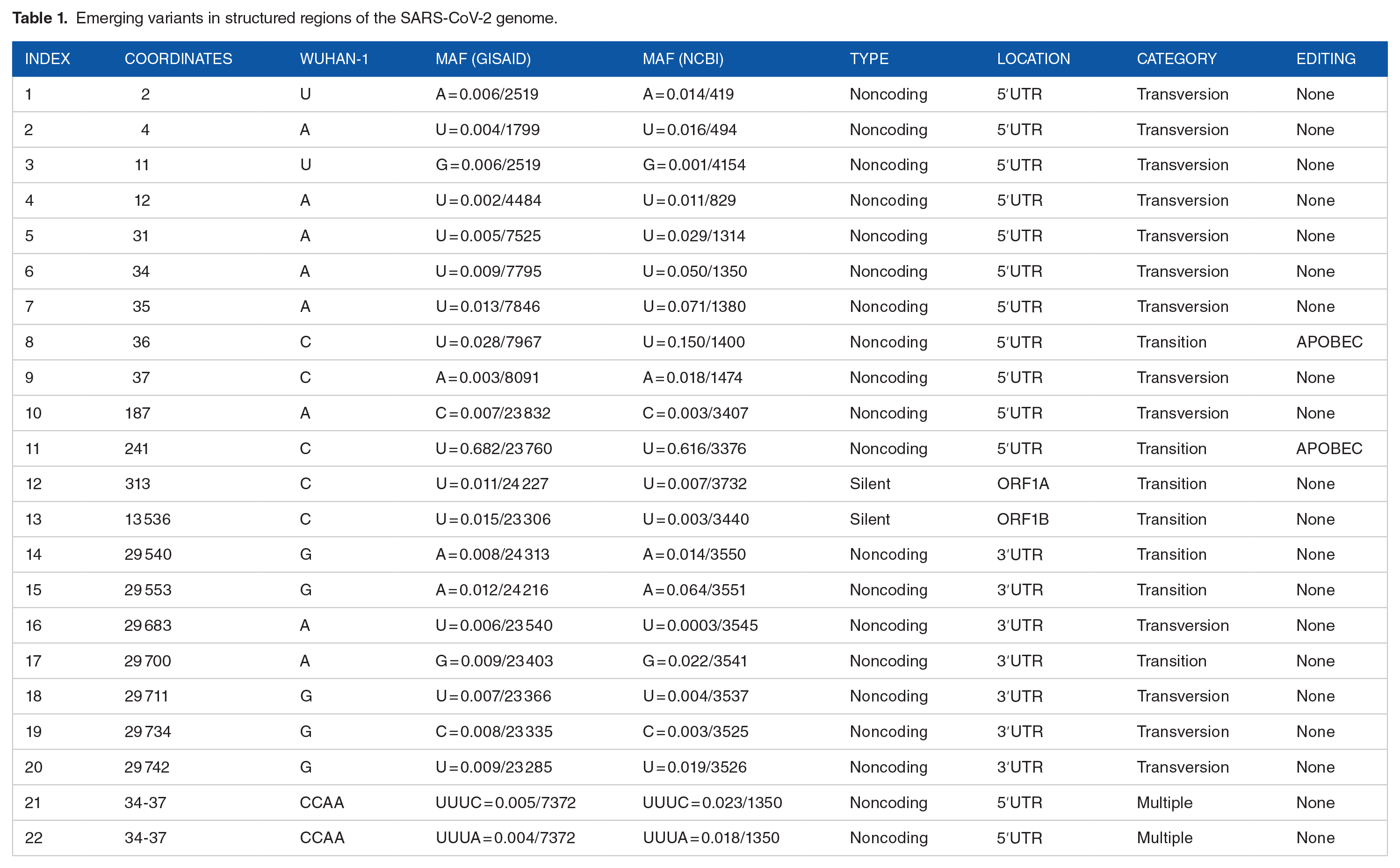Click the TYPE column header

[x=868, y=58]
